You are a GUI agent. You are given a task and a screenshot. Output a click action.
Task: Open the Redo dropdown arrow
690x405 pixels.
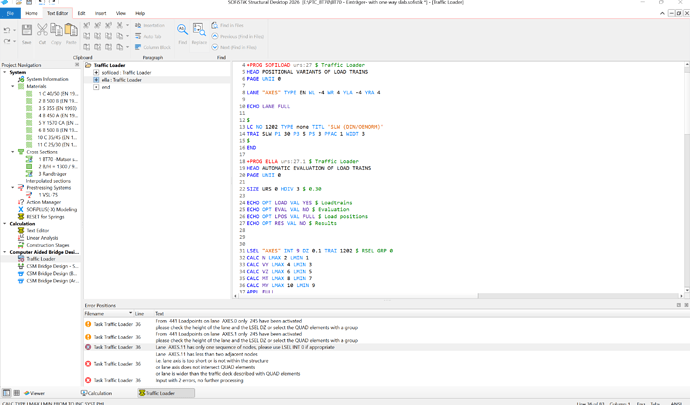[x=14, y=41]
